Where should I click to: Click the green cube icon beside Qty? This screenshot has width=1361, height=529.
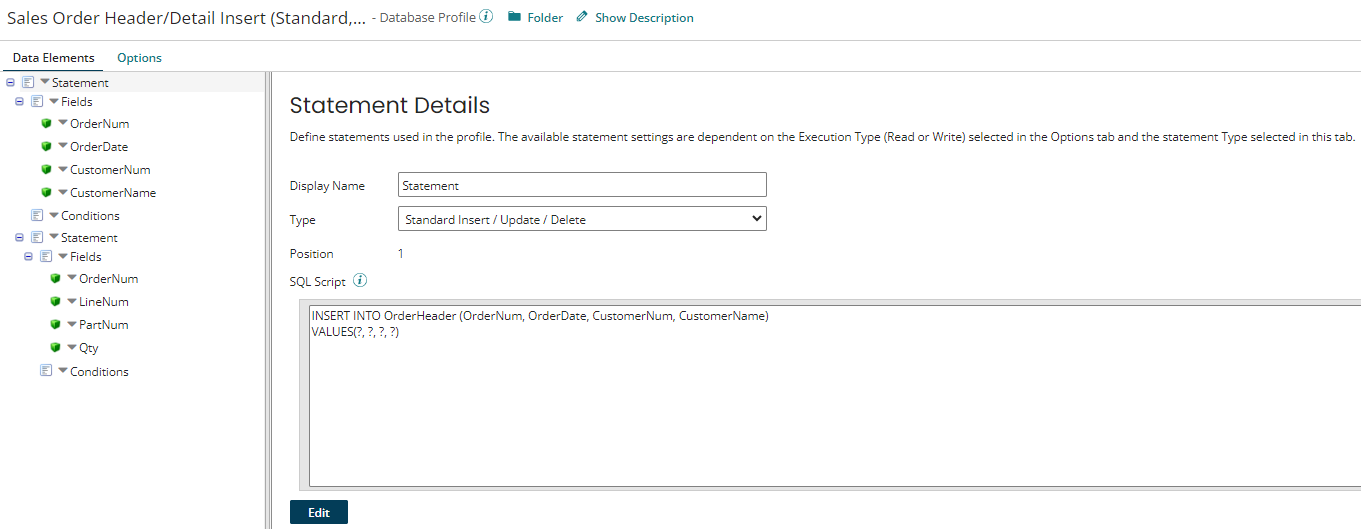(55, 348)
